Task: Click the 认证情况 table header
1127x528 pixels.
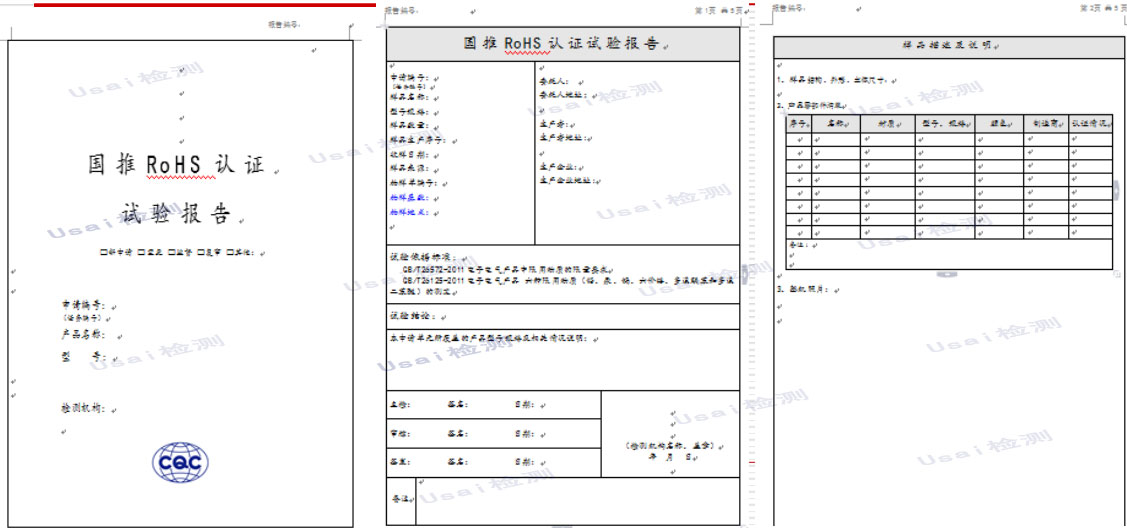Action: [1091, 123]
